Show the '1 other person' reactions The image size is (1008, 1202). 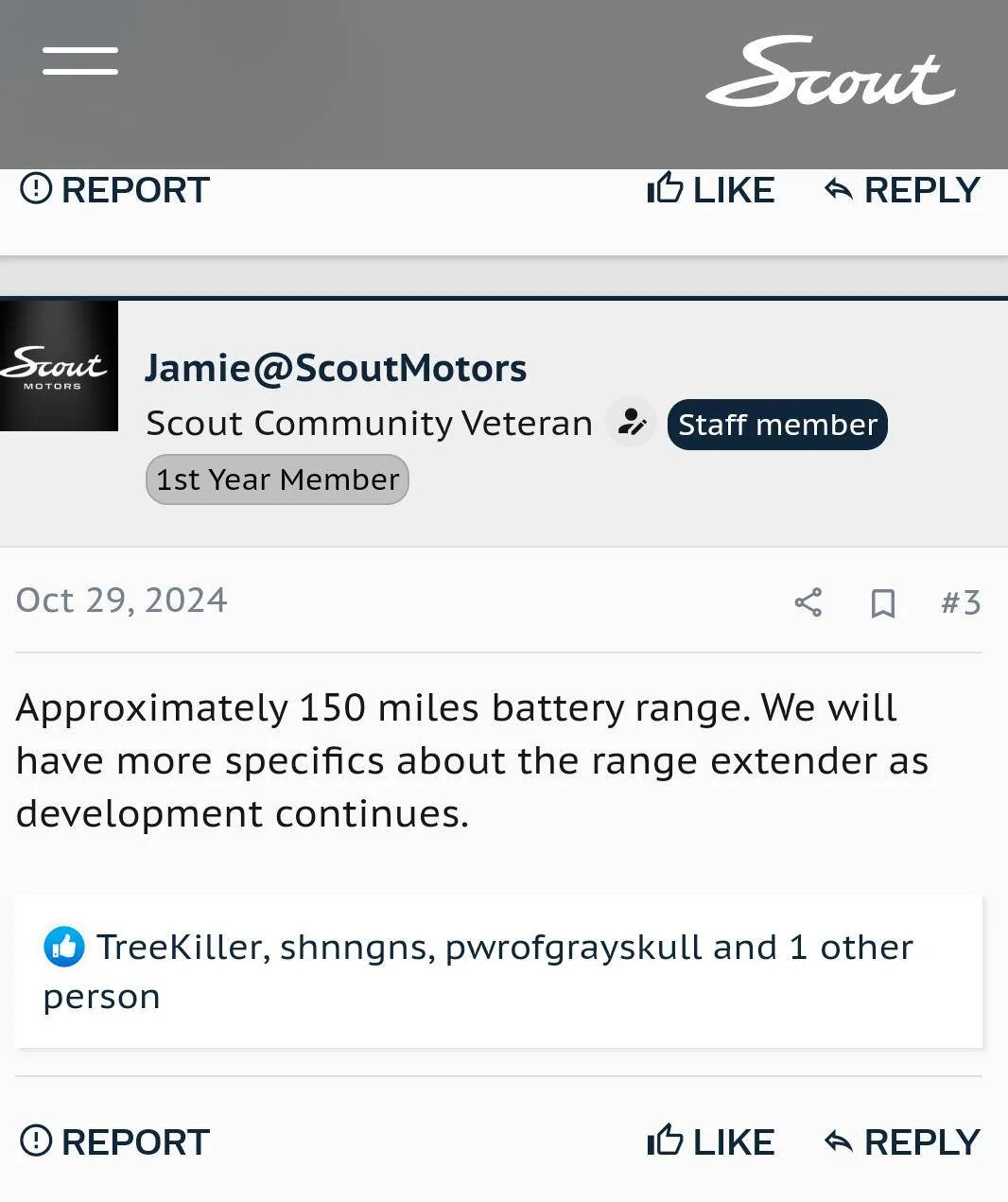pos(851,947)
